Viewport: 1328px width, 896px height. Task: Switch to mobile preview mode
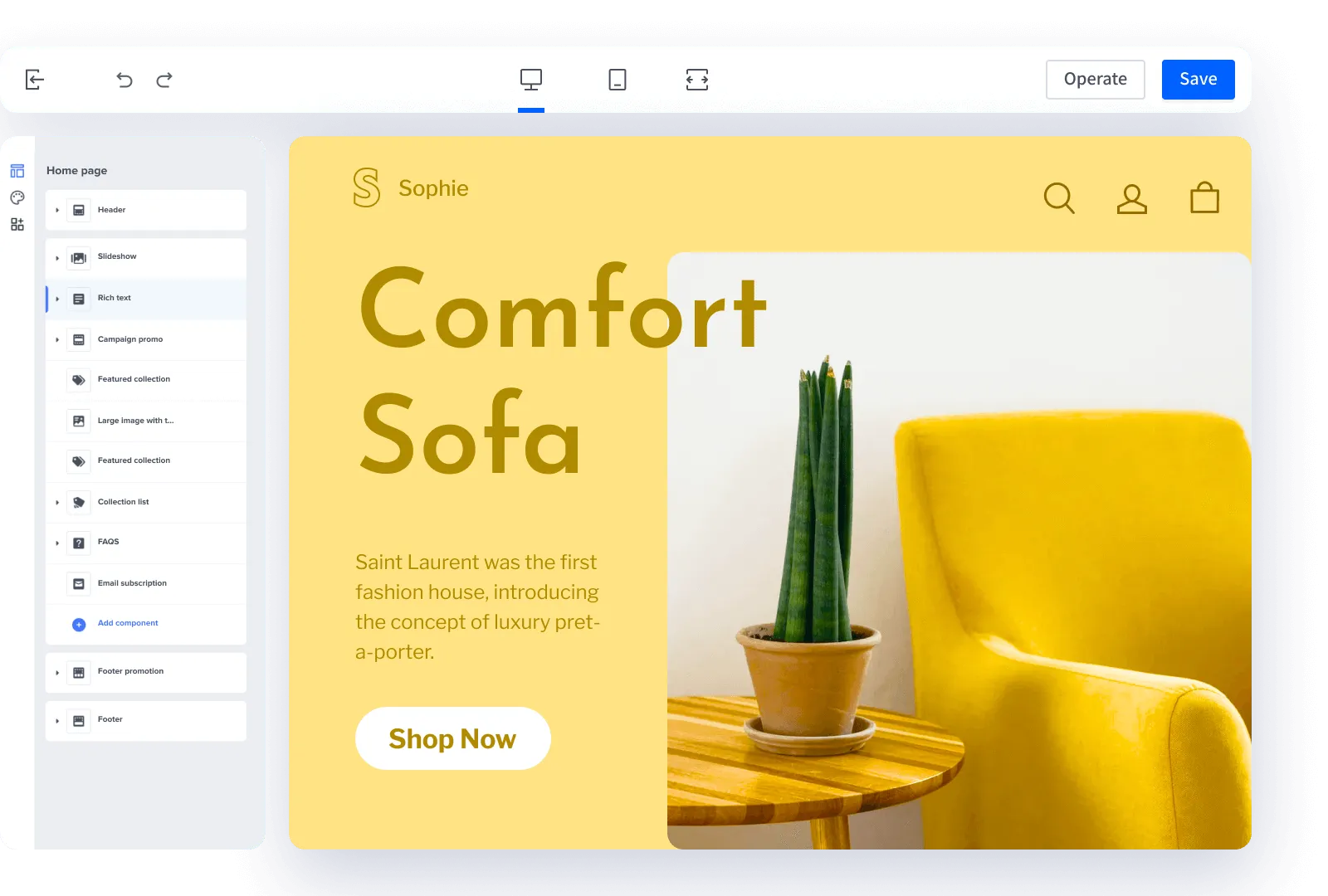click(618, 80)
